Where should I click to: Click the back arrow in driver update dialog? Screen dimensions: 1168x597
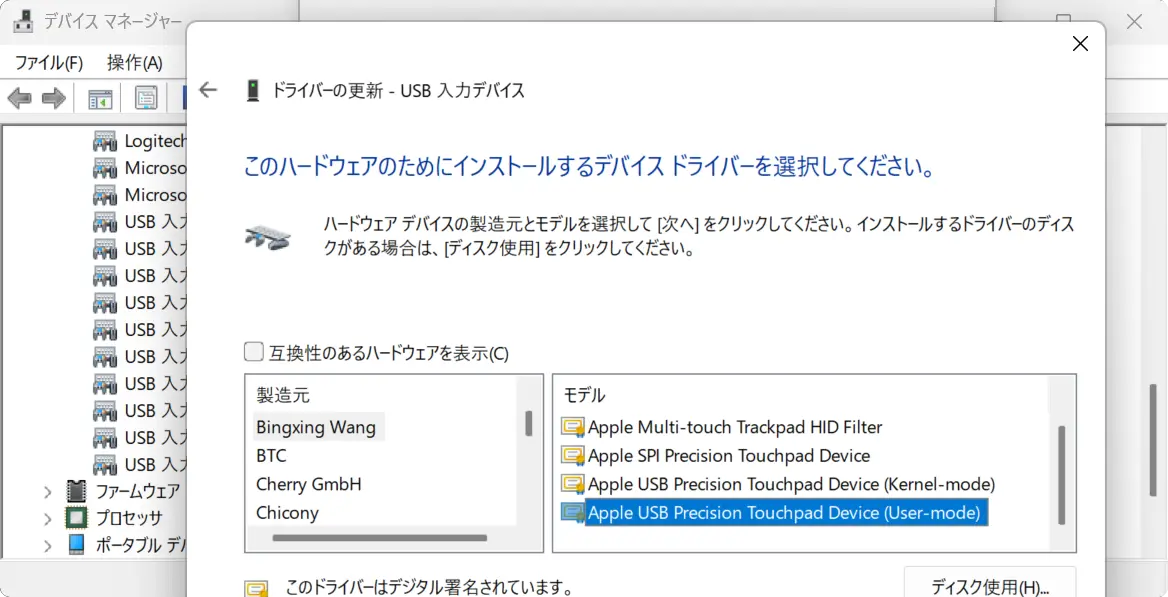tap(208, 90)
